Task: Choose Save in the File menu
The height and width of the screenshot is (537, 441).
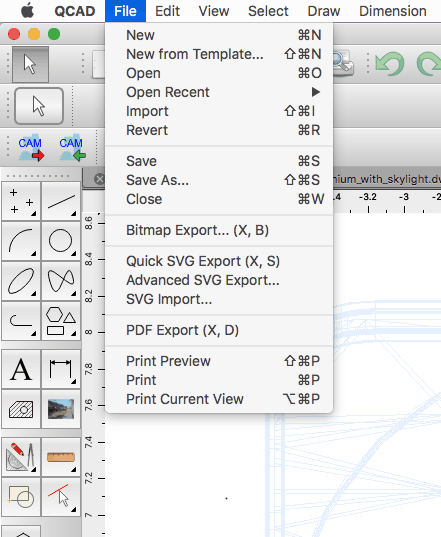Action: pos(219,161)
